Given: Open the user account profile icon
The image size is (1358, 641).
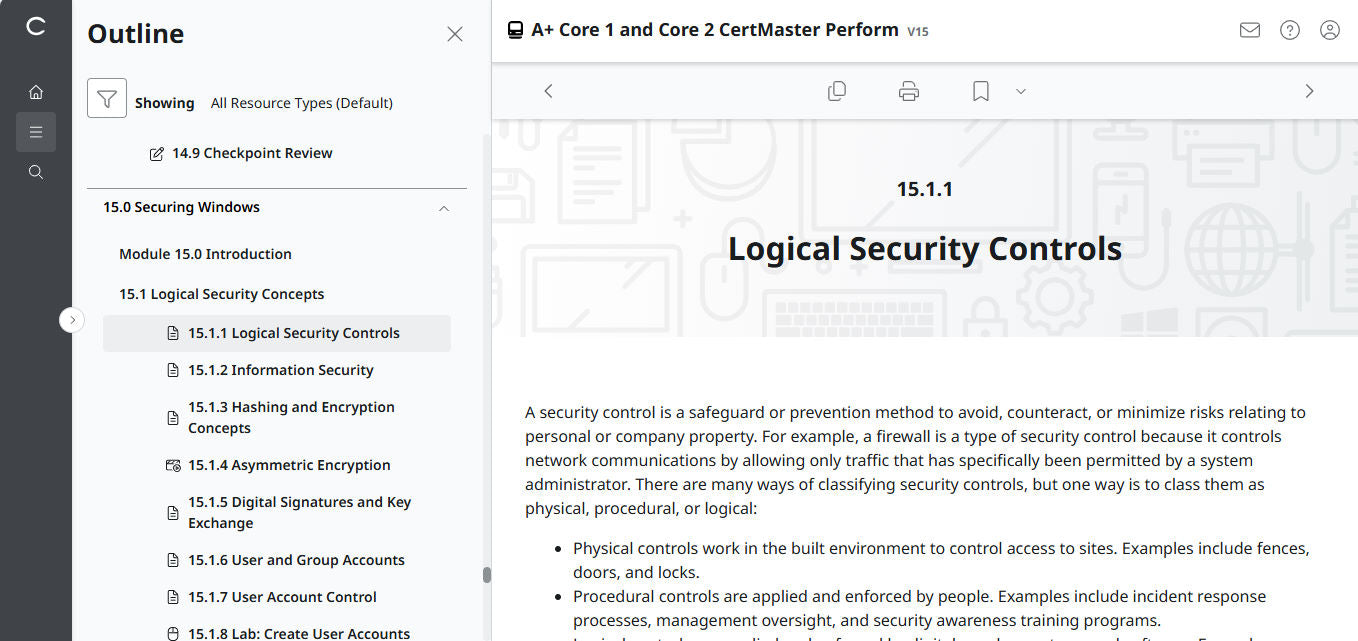Looking at the screenshot, I should [1330, 30].
